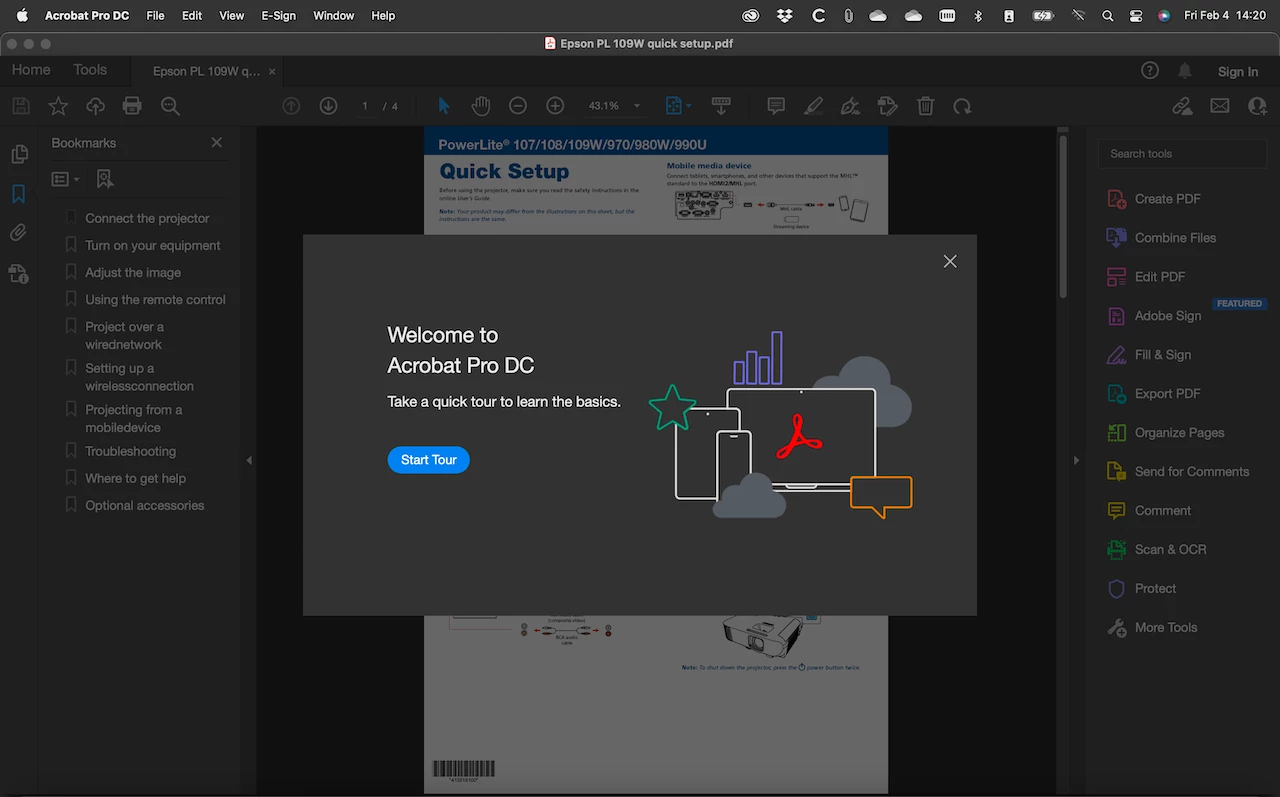
Task: Go to Connect the projector bookmark
Action: 147,218
